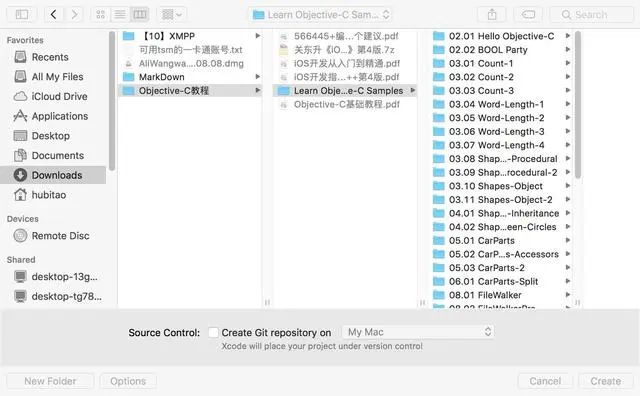The width and height of the screenshot is (640, 396).
Task: Click the tags toolbar icon
Action: pos(528,15)
